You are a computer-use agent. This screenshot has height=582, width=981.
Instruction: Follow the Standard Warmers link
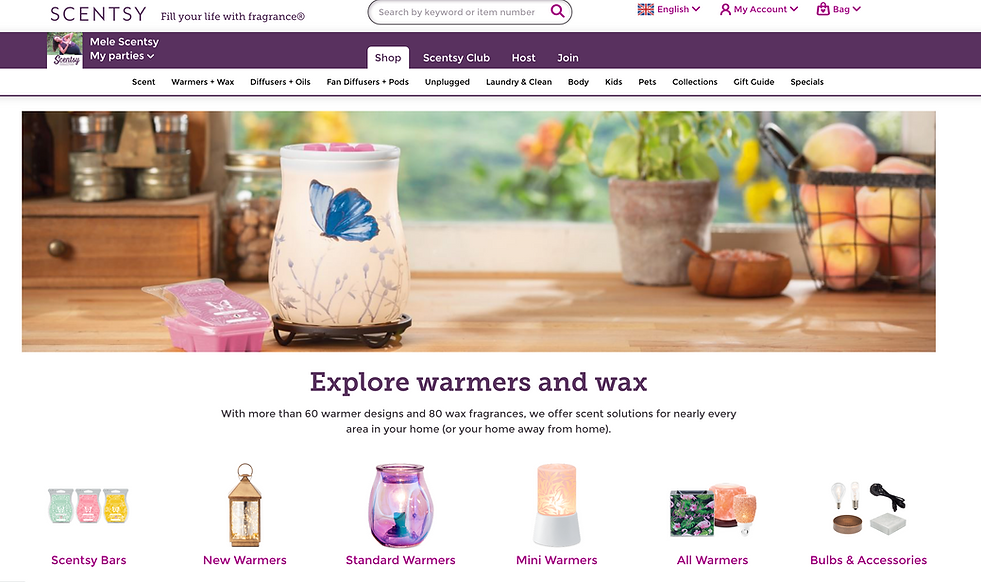400,560
